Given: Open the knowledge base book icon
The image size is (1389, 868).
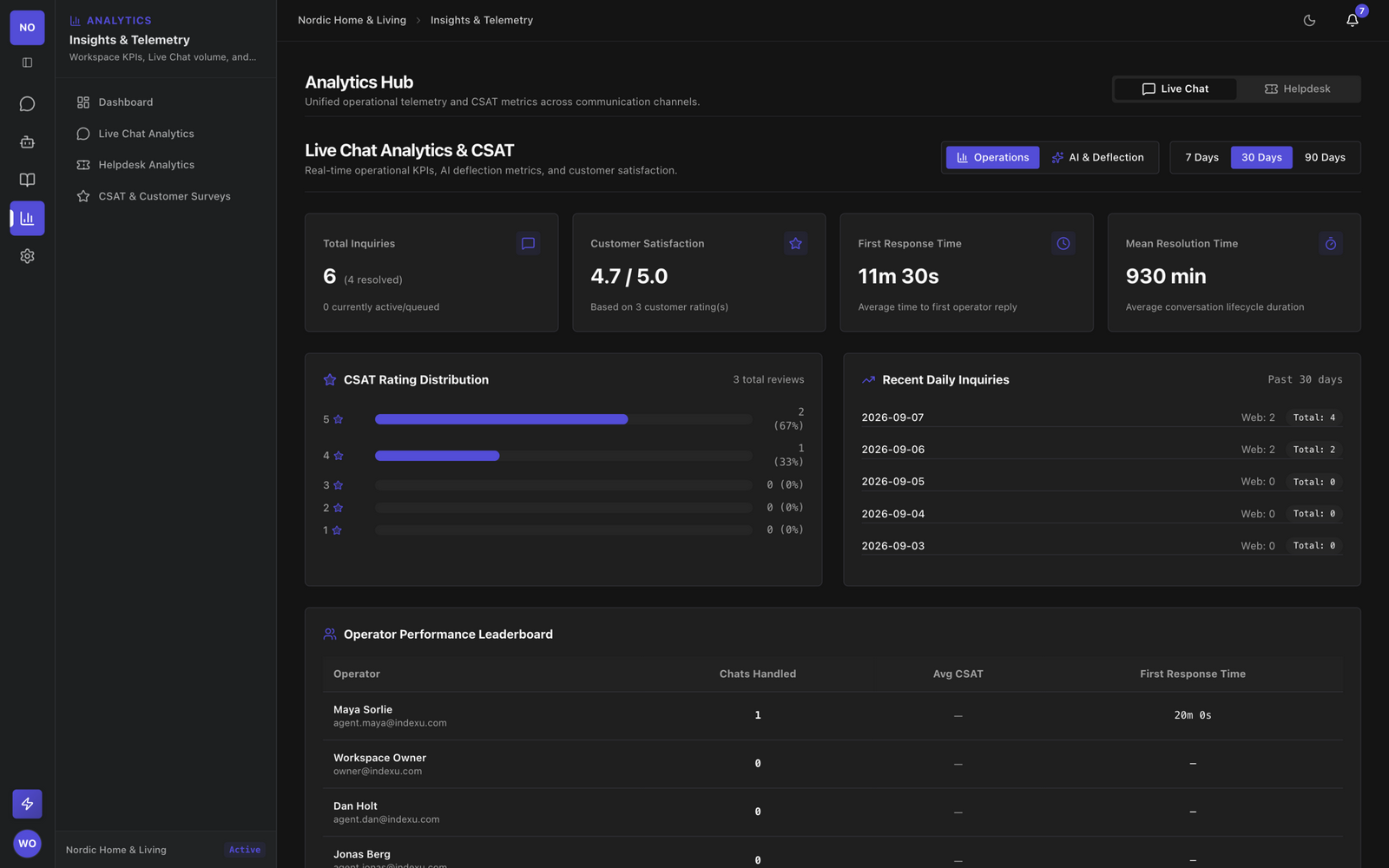Looking at the screenshot, I should [27, 180].
